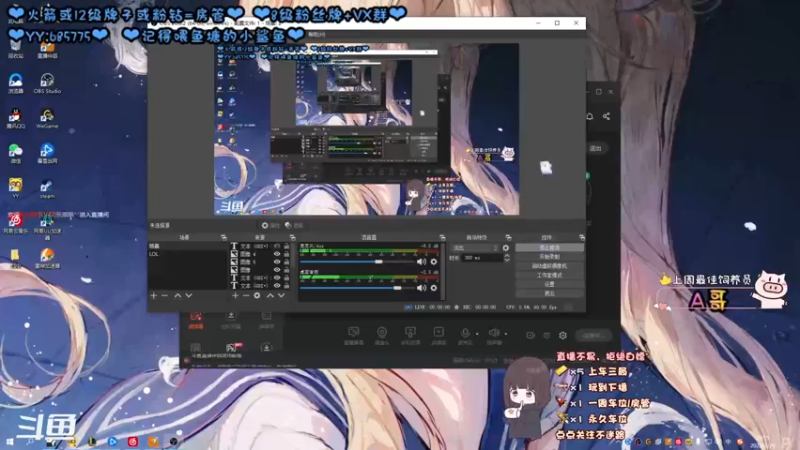Open transition properties gear icon
The width and height of the screenshot is (800, 450).
[506, 248]
